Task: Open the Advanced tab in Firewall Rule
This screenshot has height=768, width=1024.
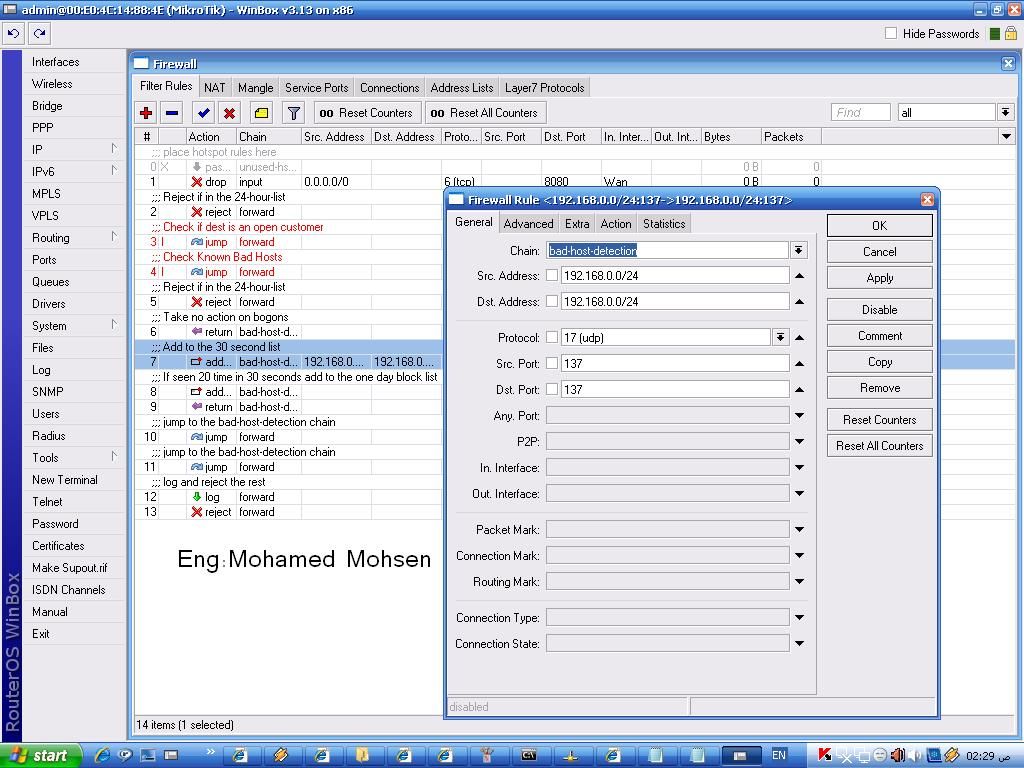Action: point(528,224)
